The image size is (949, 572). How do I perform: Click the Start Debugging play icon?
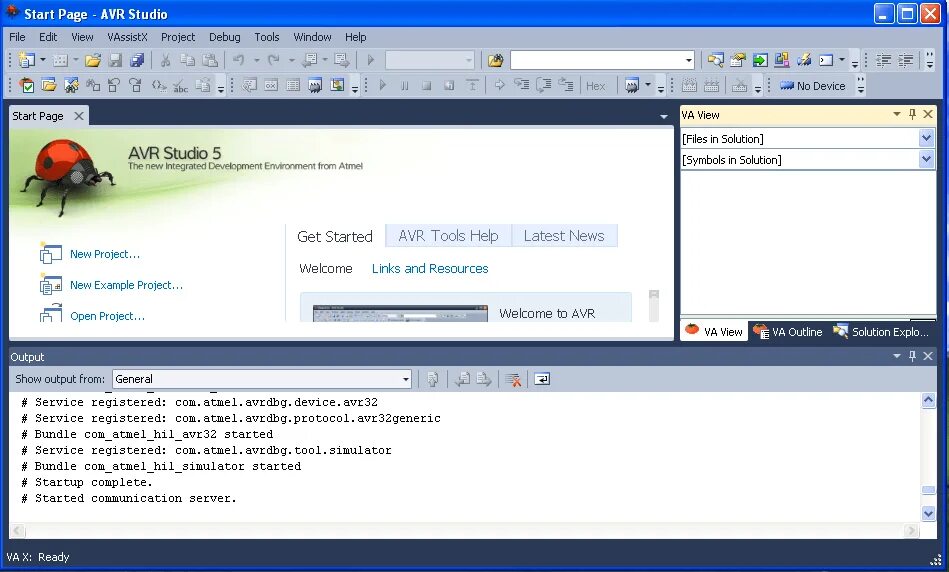[x=370, y=60]
